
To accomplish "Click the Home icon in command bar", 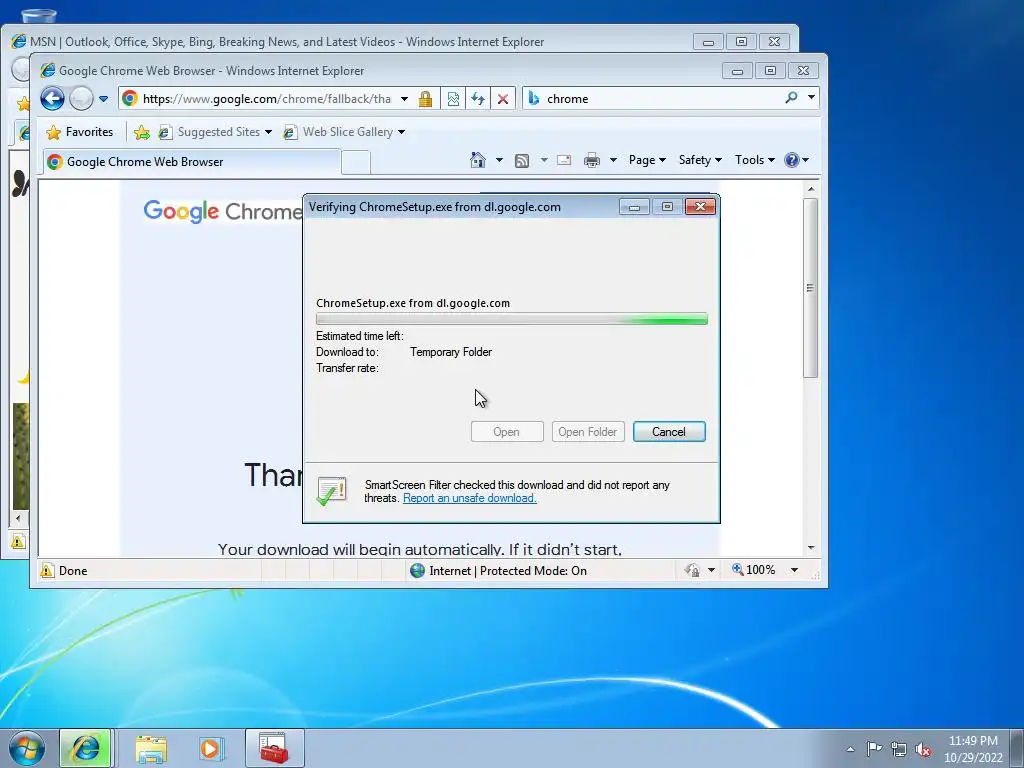I will point(478,160).
